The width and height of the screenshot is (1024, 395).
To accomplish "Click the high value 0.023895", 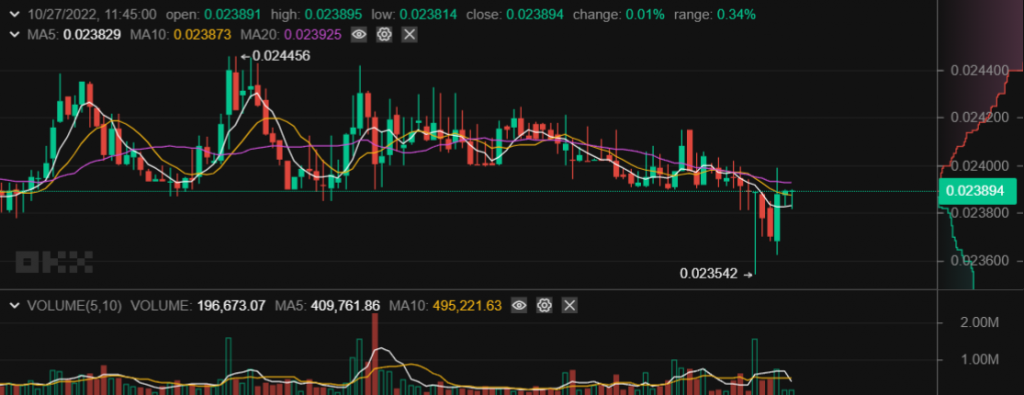I will (334, 14).
